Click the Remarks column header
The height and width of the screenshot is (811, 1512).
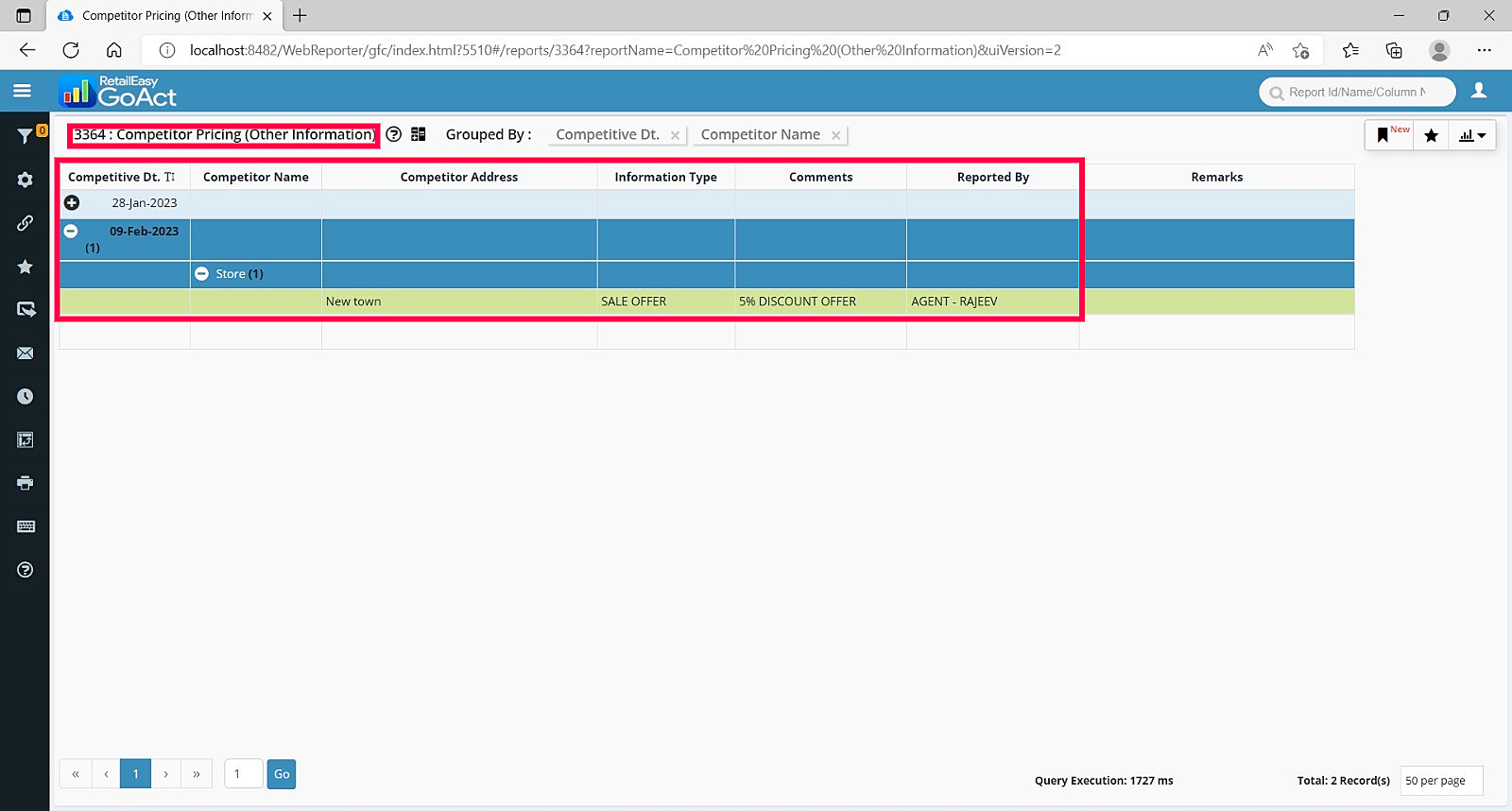click(1217, 177)
